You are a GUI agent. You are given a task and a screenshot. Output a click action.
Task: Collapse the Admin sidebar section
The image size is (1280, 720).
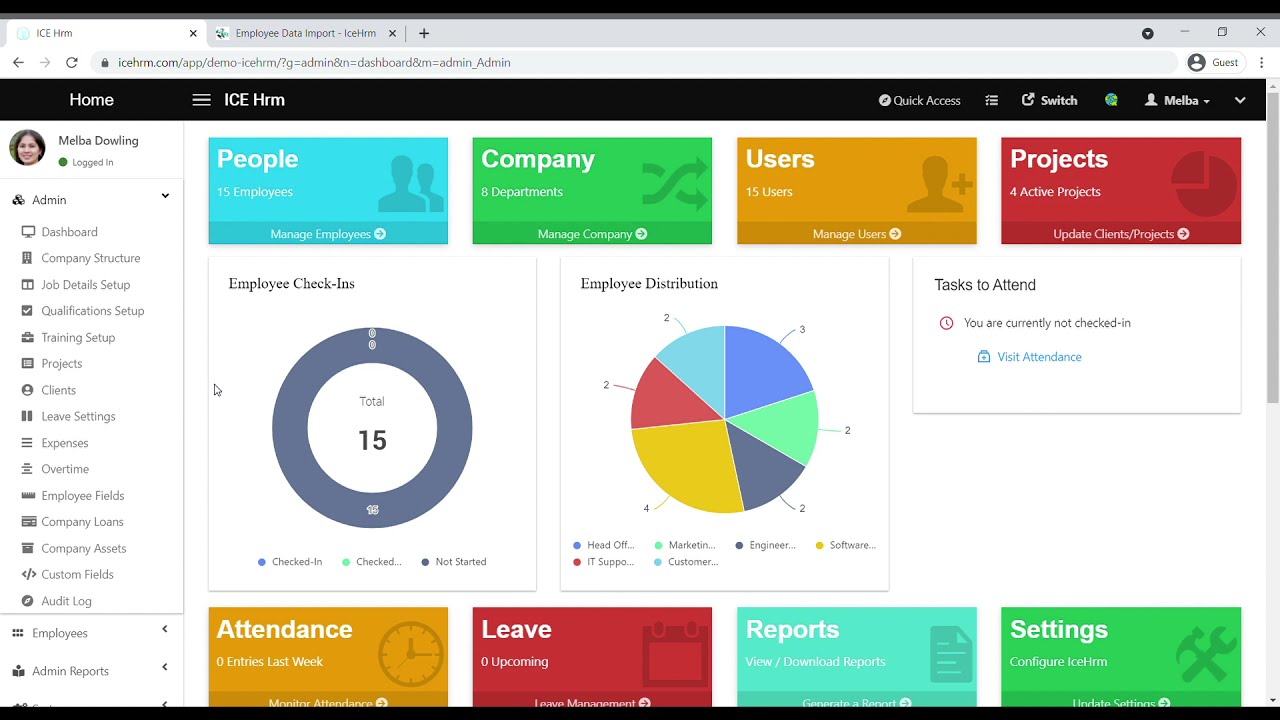pos(91,199)
